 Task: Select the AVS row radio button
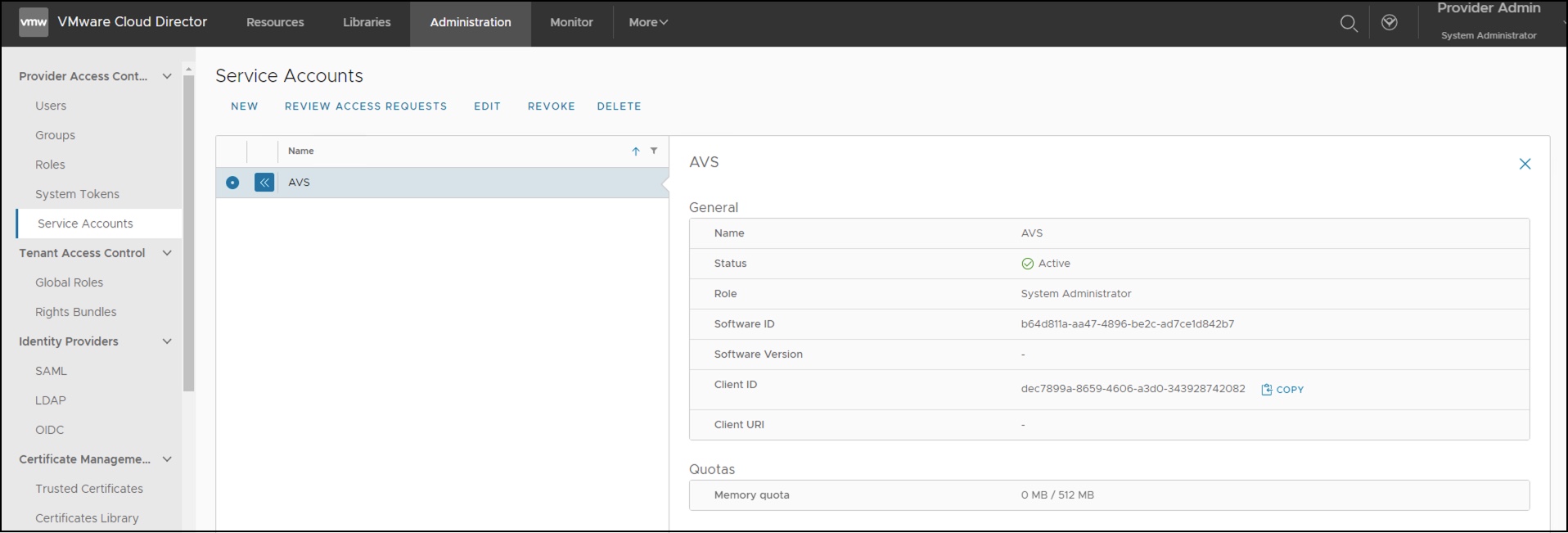point(232,183)
